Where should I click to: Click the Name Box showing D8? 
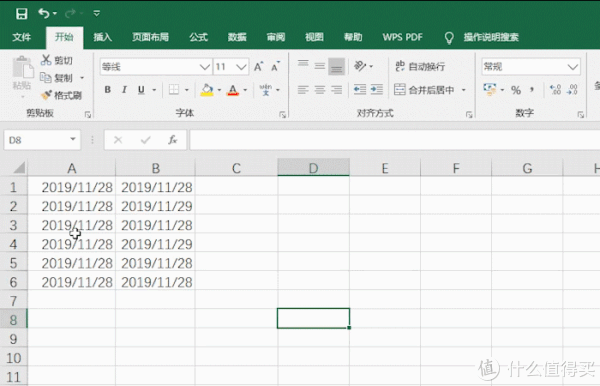(42, 140)
